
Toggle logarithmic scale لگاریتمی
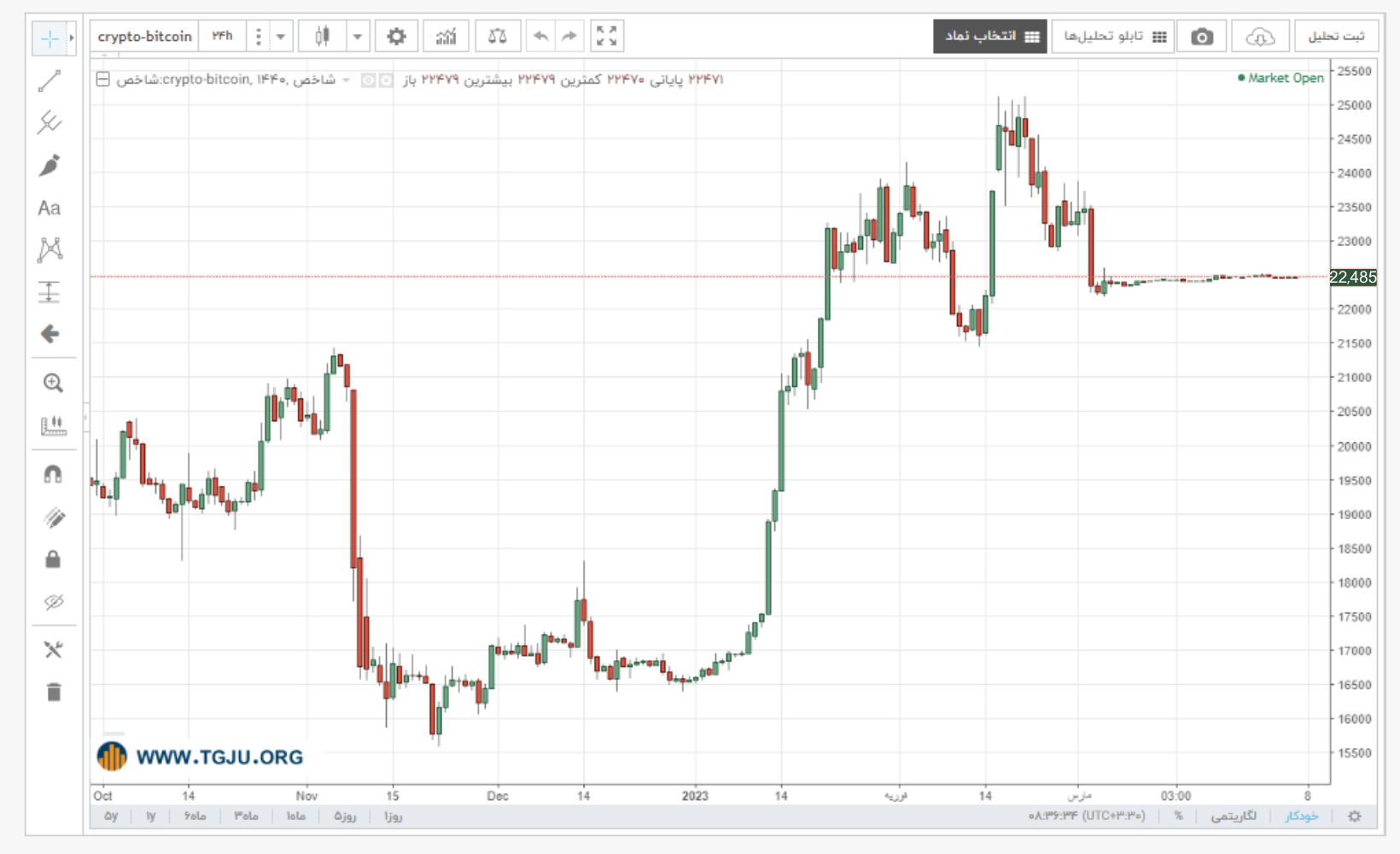pos(1234,816)
